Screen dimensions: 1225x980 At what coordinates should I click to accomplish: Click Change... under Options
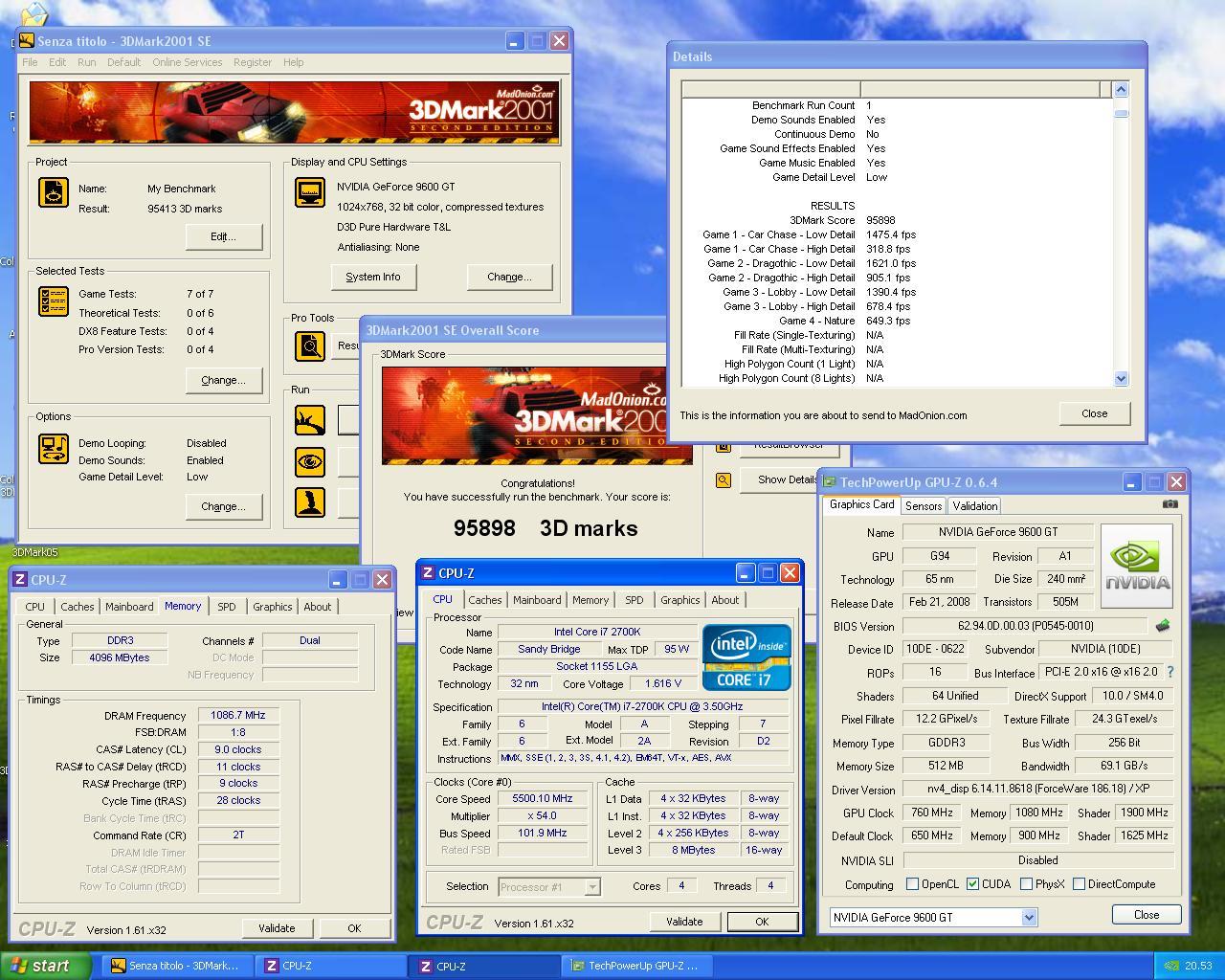click(223, 506)
